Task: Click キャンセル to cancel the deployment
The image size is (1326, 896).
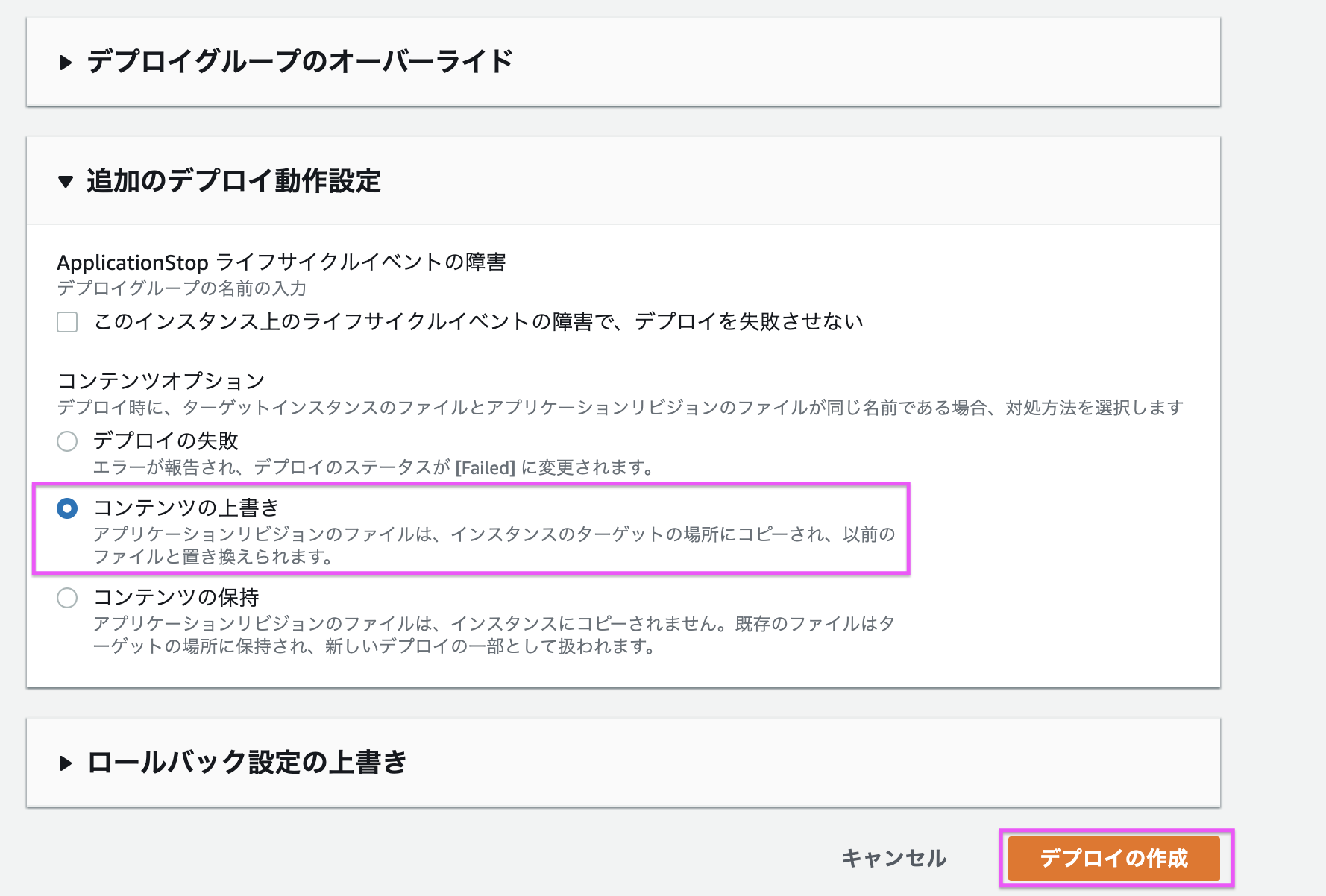Action: click(893, 858)
